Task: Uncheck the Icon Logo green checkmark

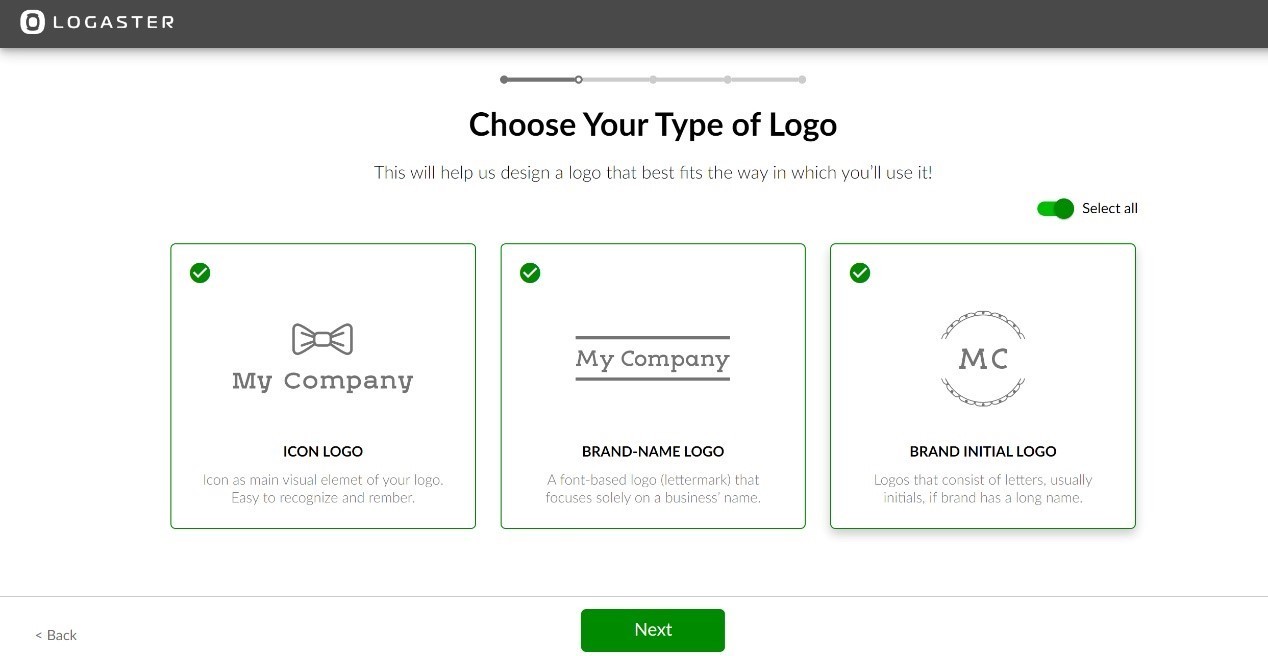Action: 200,273
